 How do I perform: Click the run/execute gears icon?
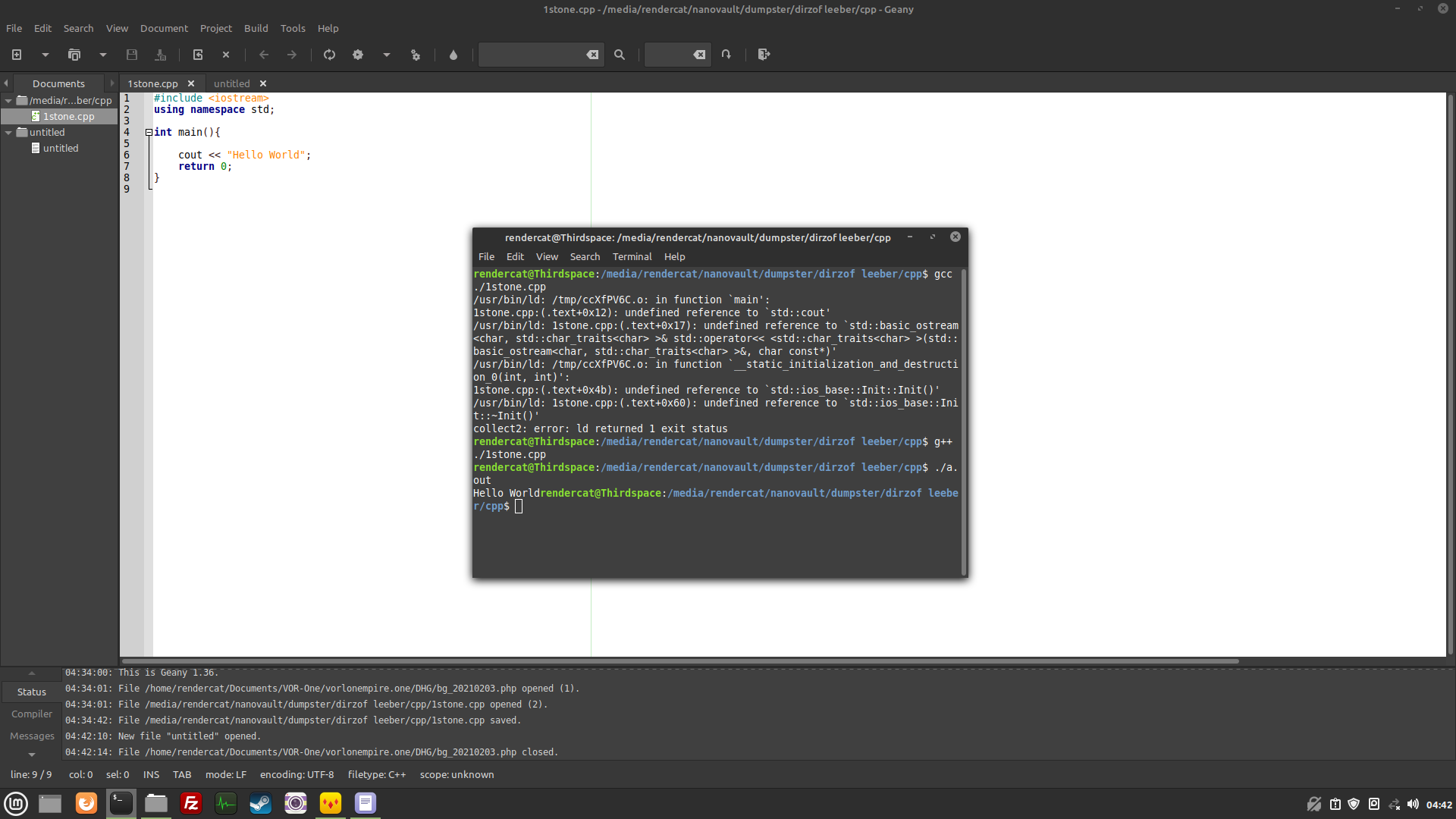tap(416, 55)
